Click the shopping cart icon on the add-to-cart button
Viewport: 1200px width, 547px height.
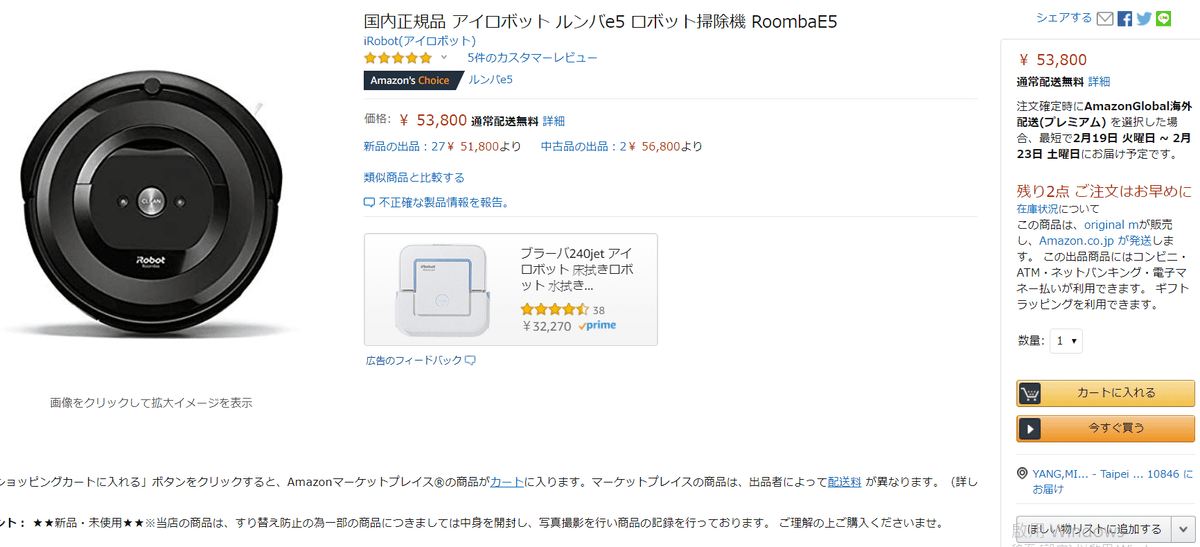pos(1030,393)
